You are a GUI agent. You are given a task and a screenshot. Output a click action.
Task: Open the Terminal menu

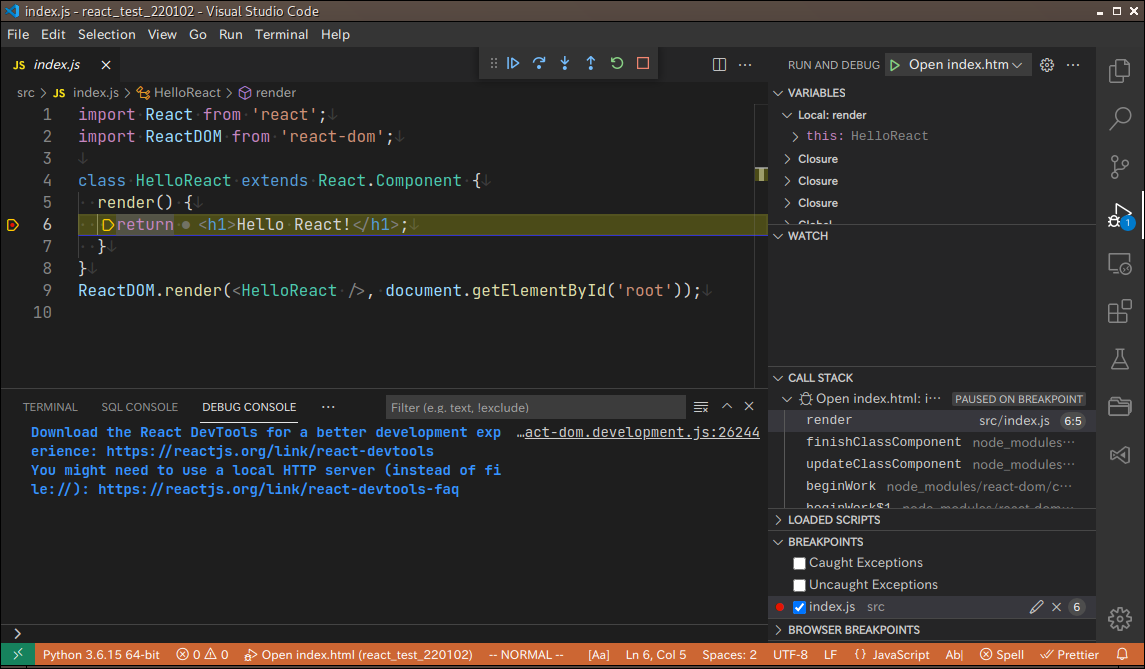pyautogui.click(x=281, y=34)
